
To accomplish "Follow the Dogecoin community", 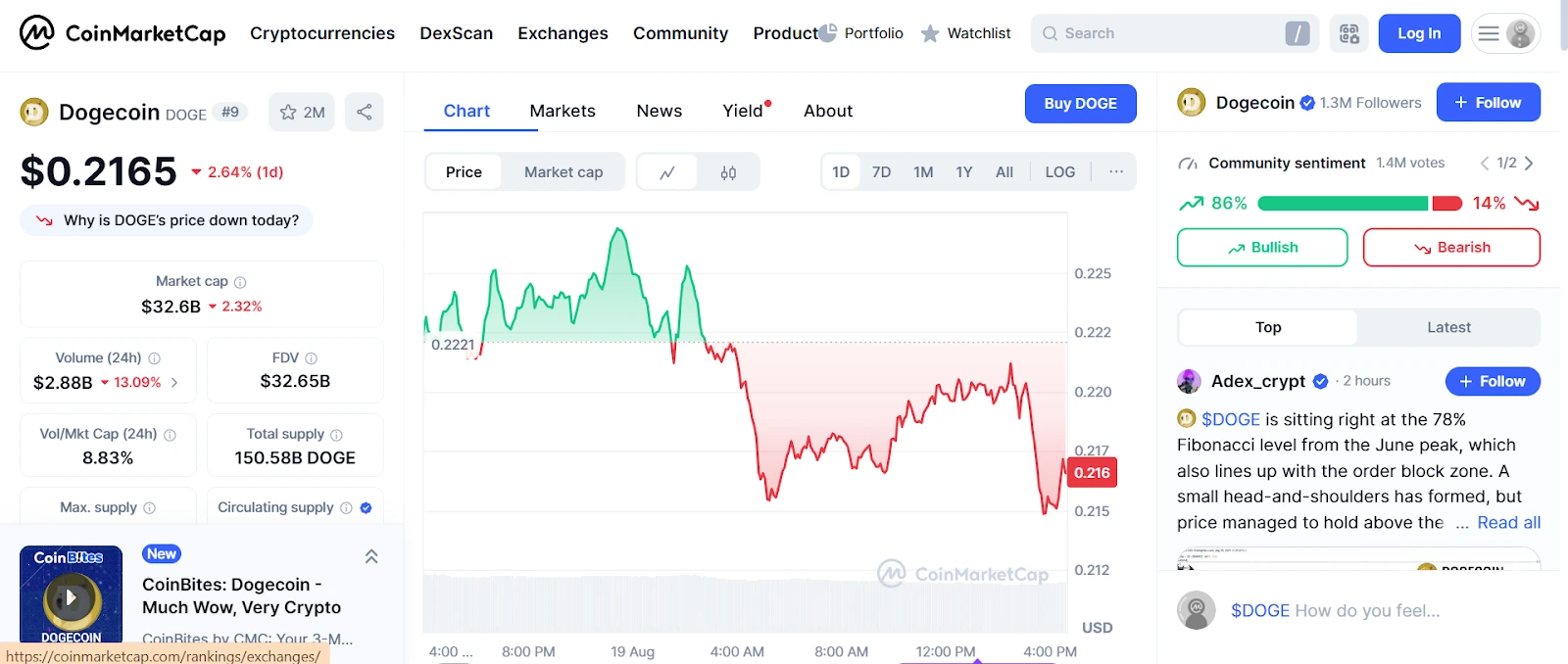I will [1488, 103].
